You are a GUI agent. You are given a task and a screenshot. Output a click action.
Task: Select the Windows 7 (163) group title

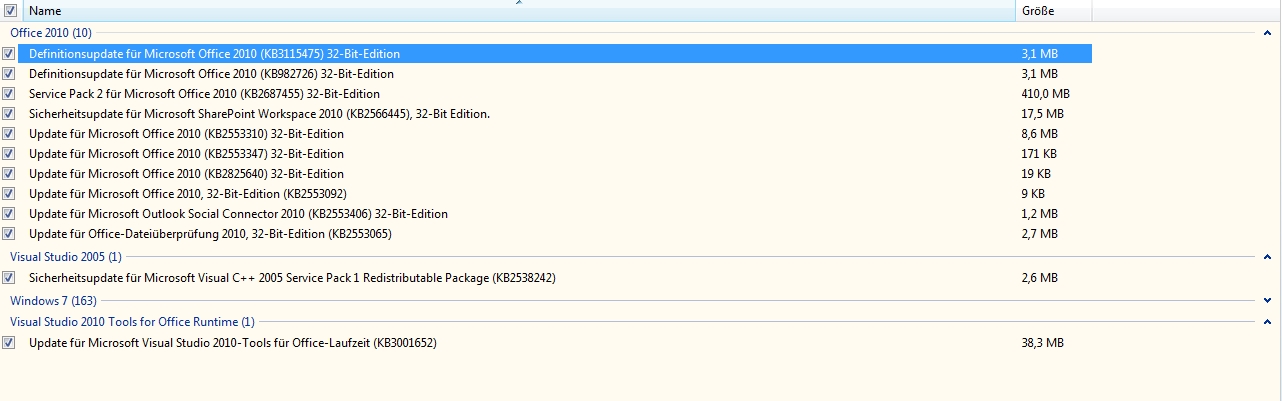pos(53,300)
